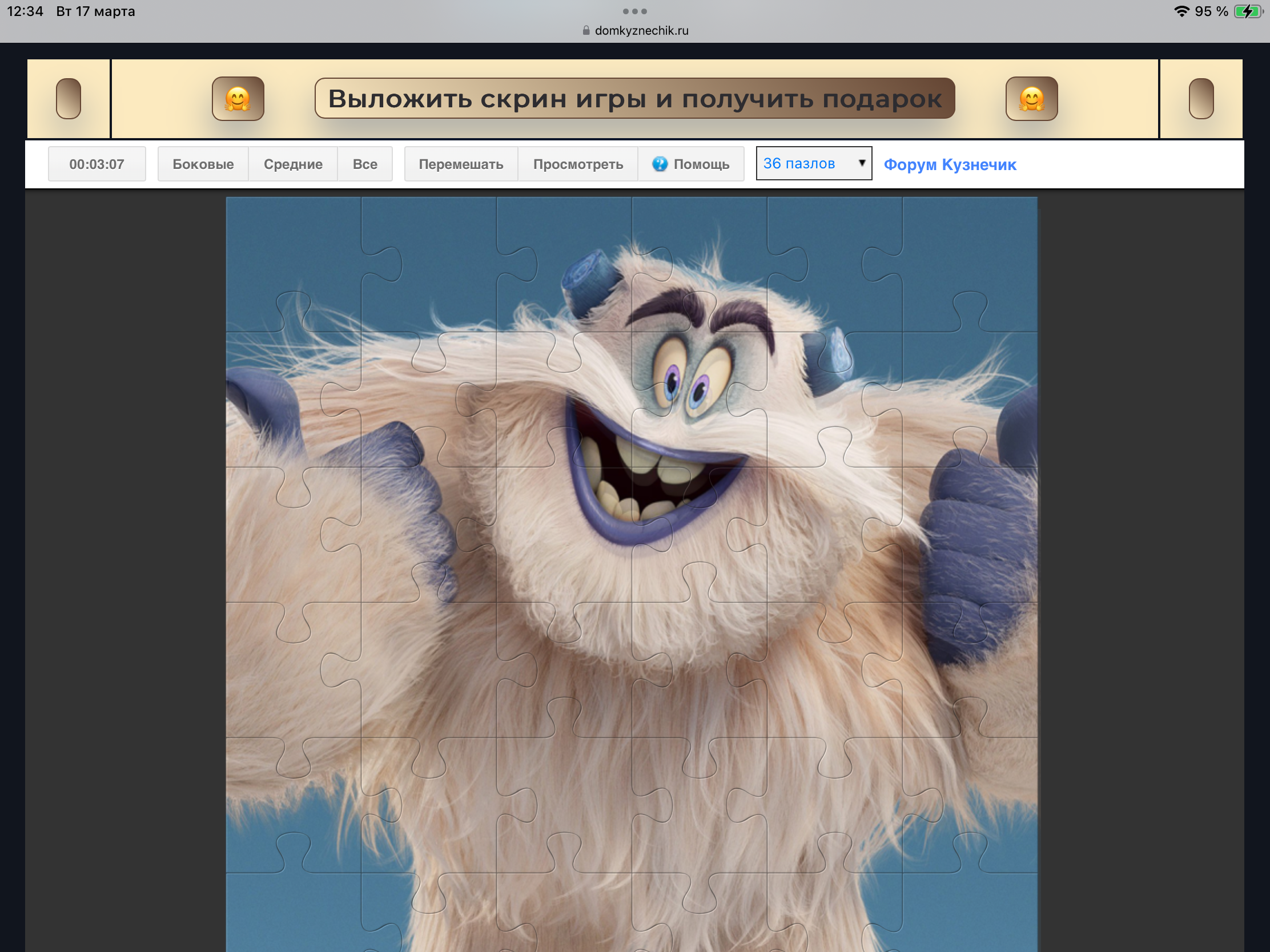
Task: Click the right hugging emoji button
Action: point(1031,99)
